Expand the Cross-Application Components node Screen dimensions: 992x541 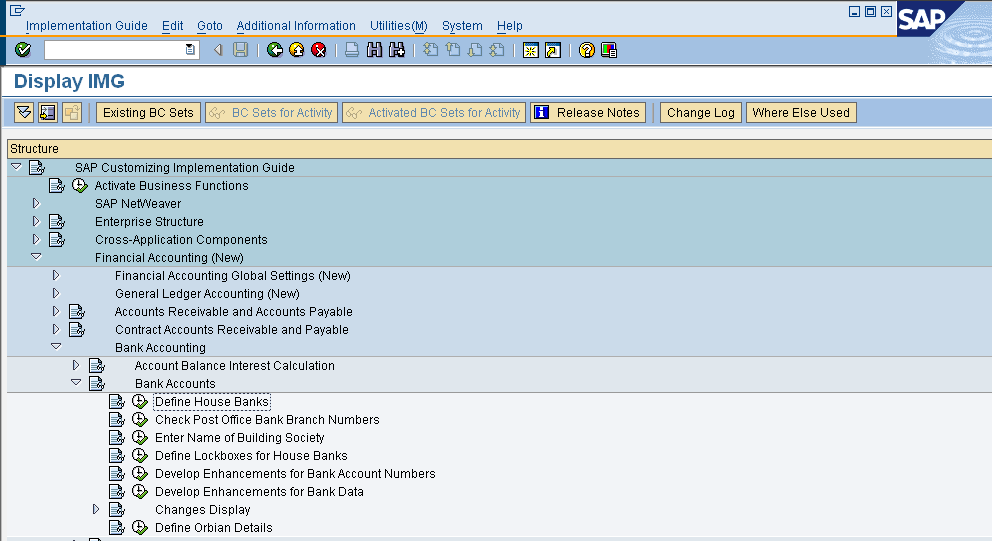(x=36, y=239)
